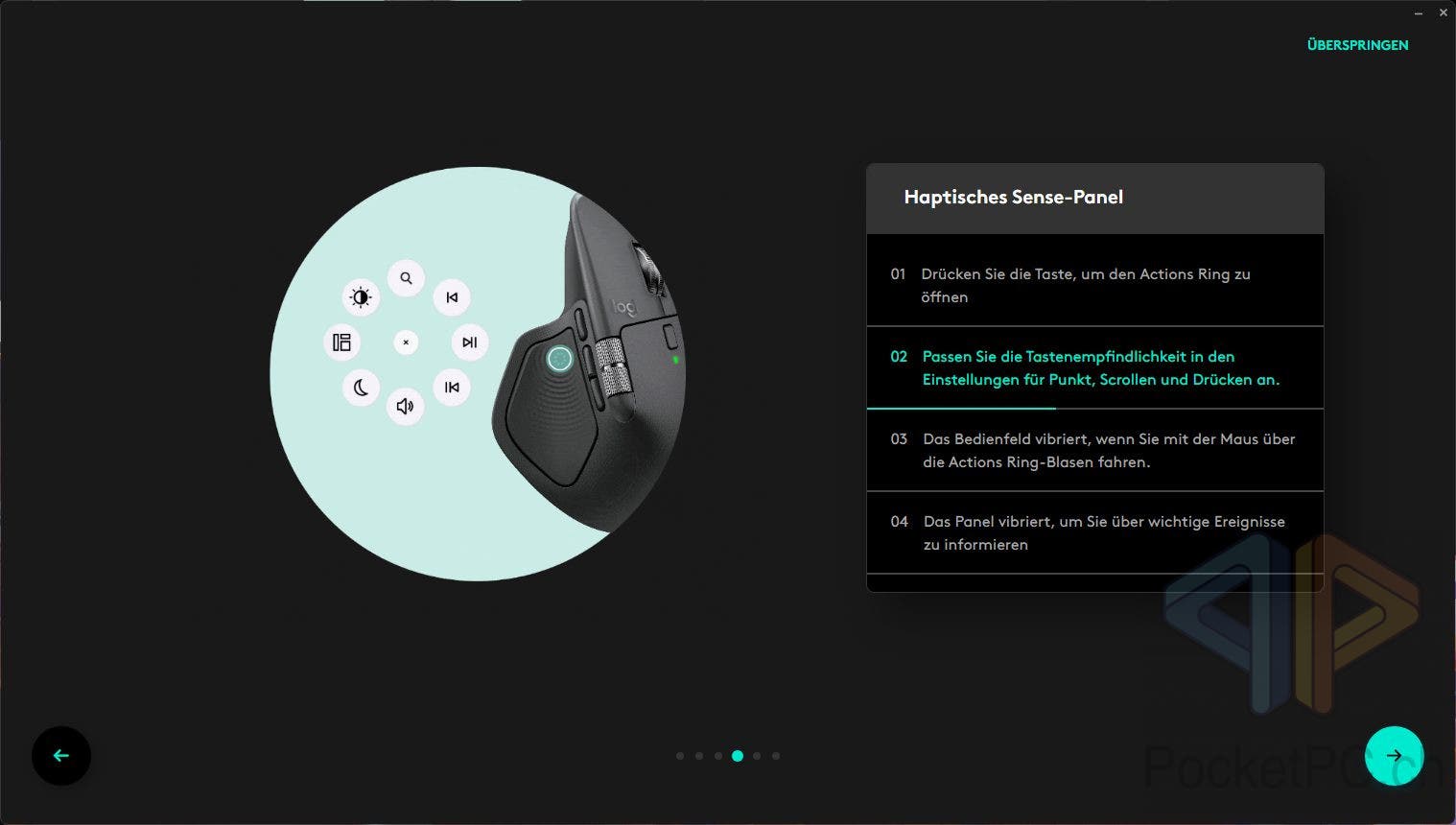Open step 03 about Bedienfeld vibration
1456x825 pixels.
pyautogui.click(x=1094, y=450)
